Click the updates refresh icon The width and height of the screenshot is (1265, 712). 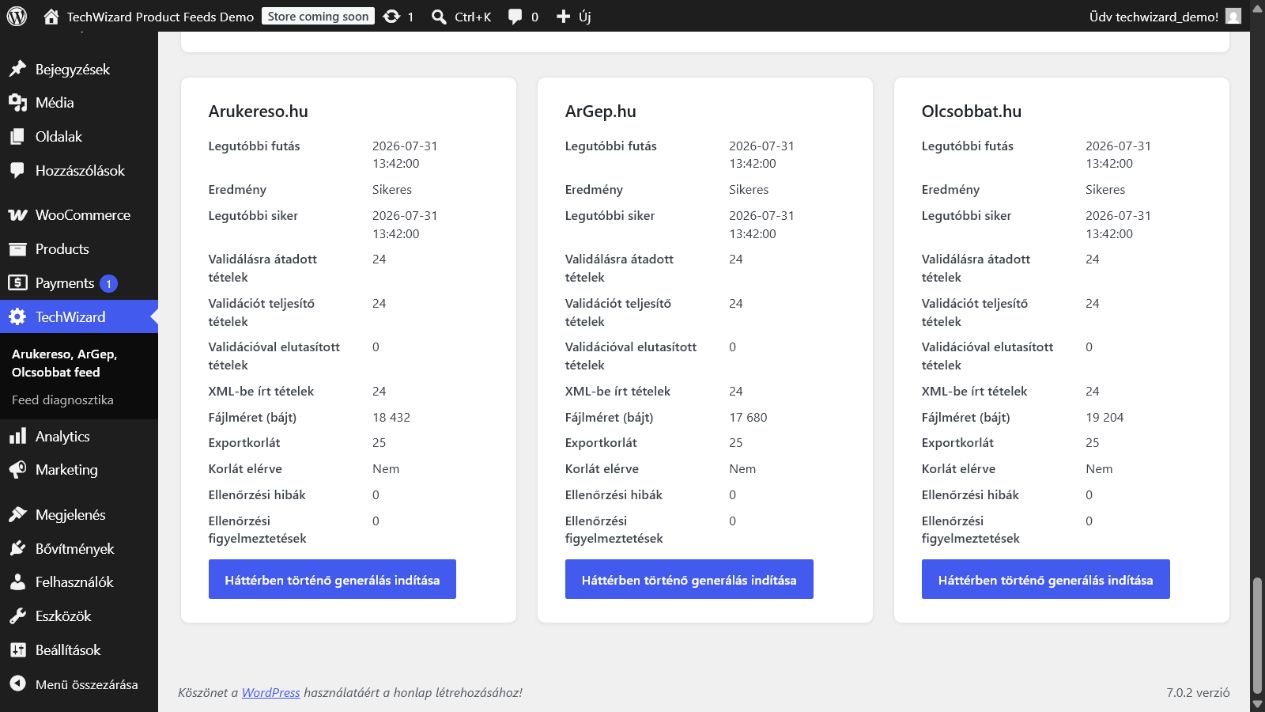pos(392,16)
